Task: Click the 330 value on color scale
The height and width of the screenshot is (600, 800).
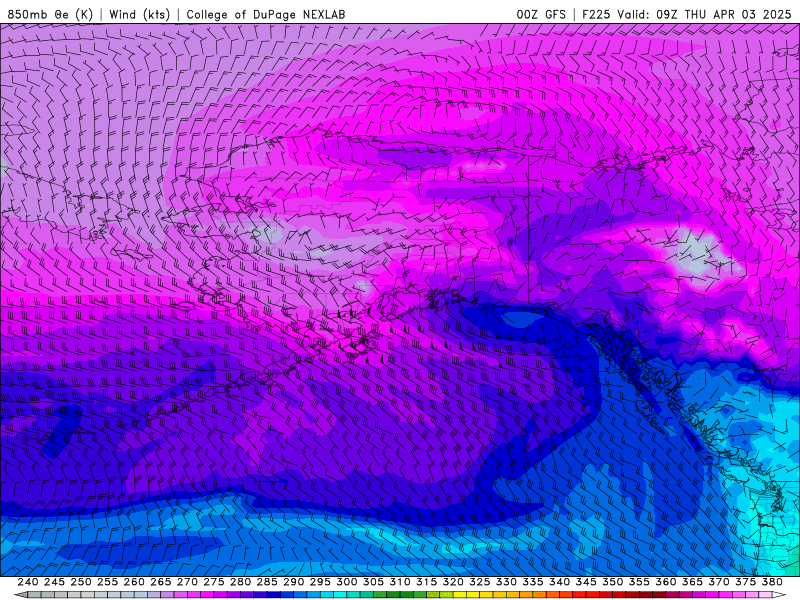Action: click(x=506, y=582)
